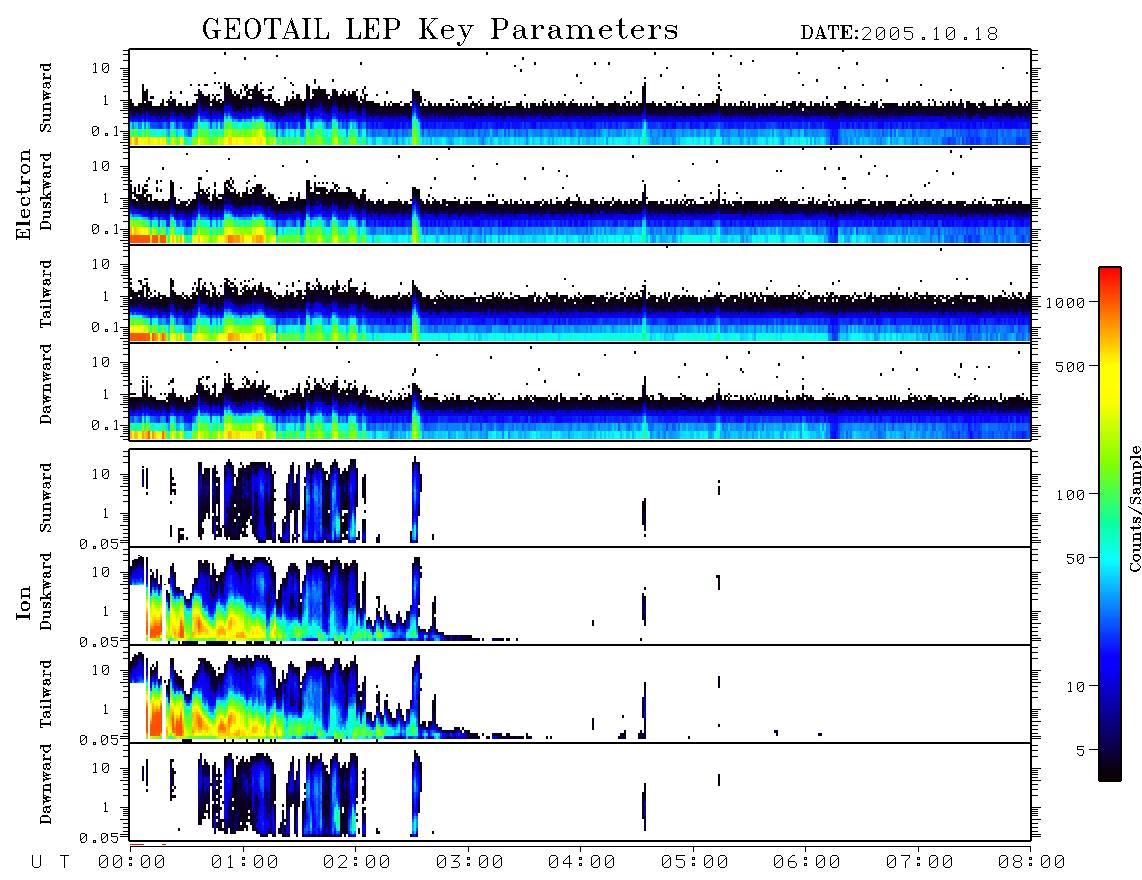Click the "100" color bar label
The width and height of the screenshot is (1142, 880).
click(1070, 495)
